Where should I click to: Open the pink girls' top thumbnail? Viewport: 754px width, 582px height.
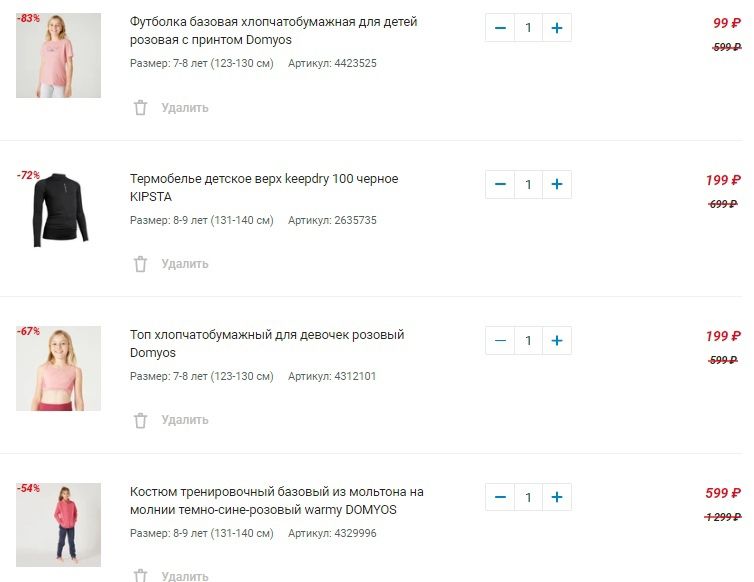click(x=58, y=368)
